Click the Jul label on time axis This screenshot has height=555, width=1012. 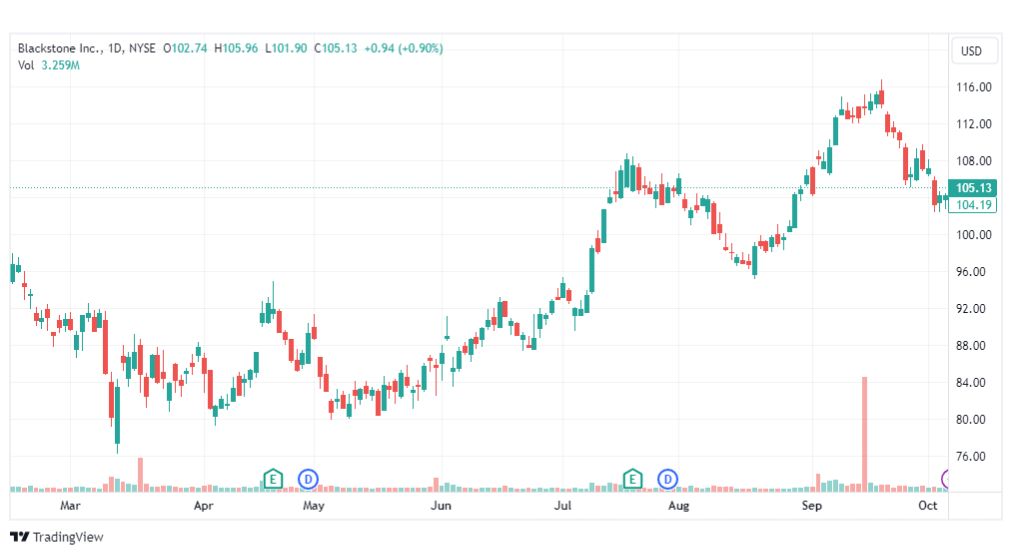(x=562, y=505)
